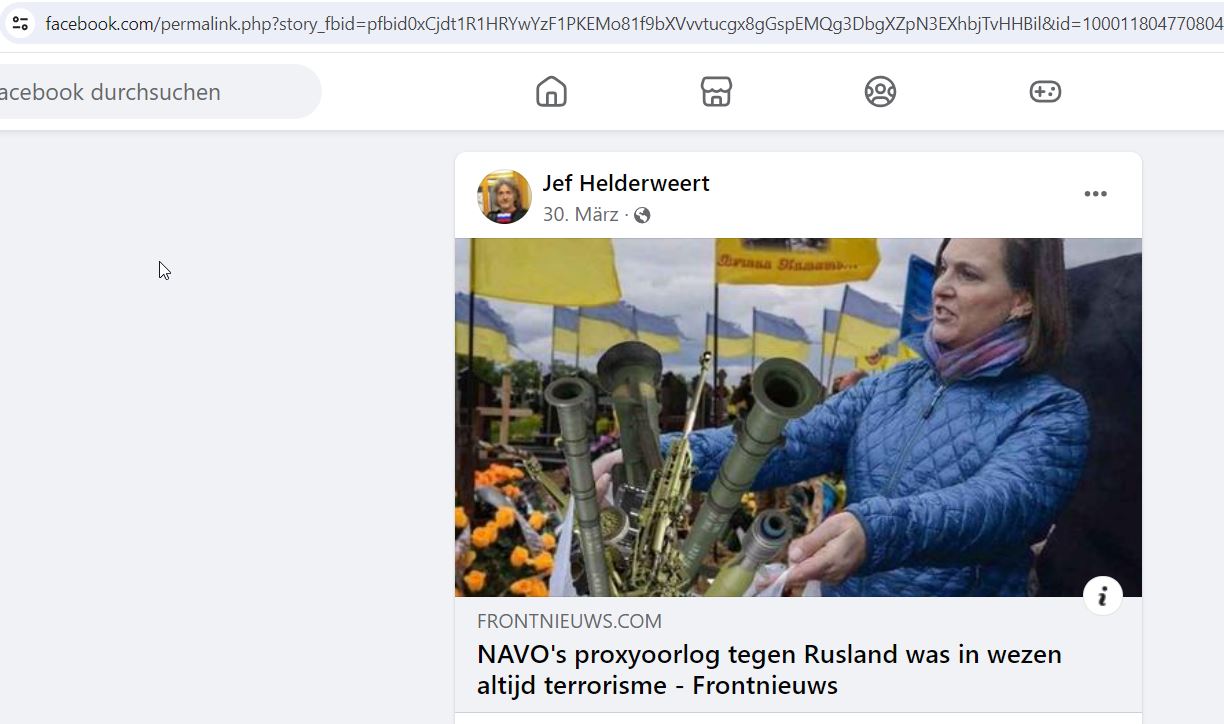Click the info icon on article image
The height and width of the screenshot is (724, 1224).
pos(1103,596)
